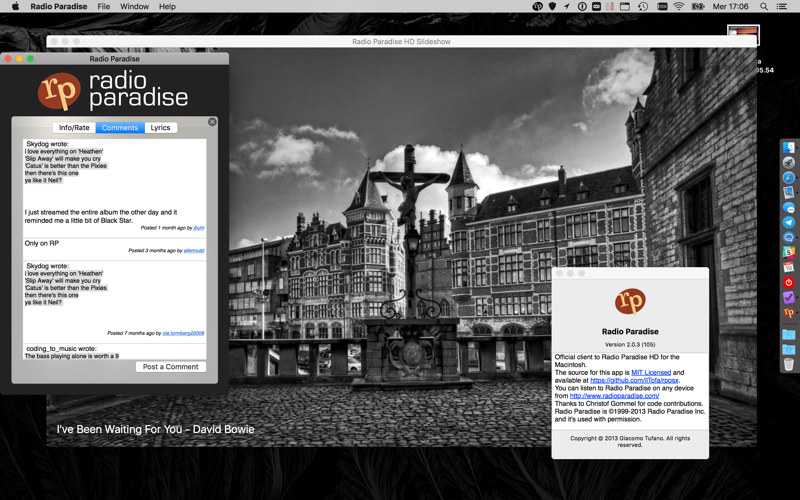Screen dimensions: 800x500
Task: Open Safari from the Dock
Action: [x=789, y=177]
